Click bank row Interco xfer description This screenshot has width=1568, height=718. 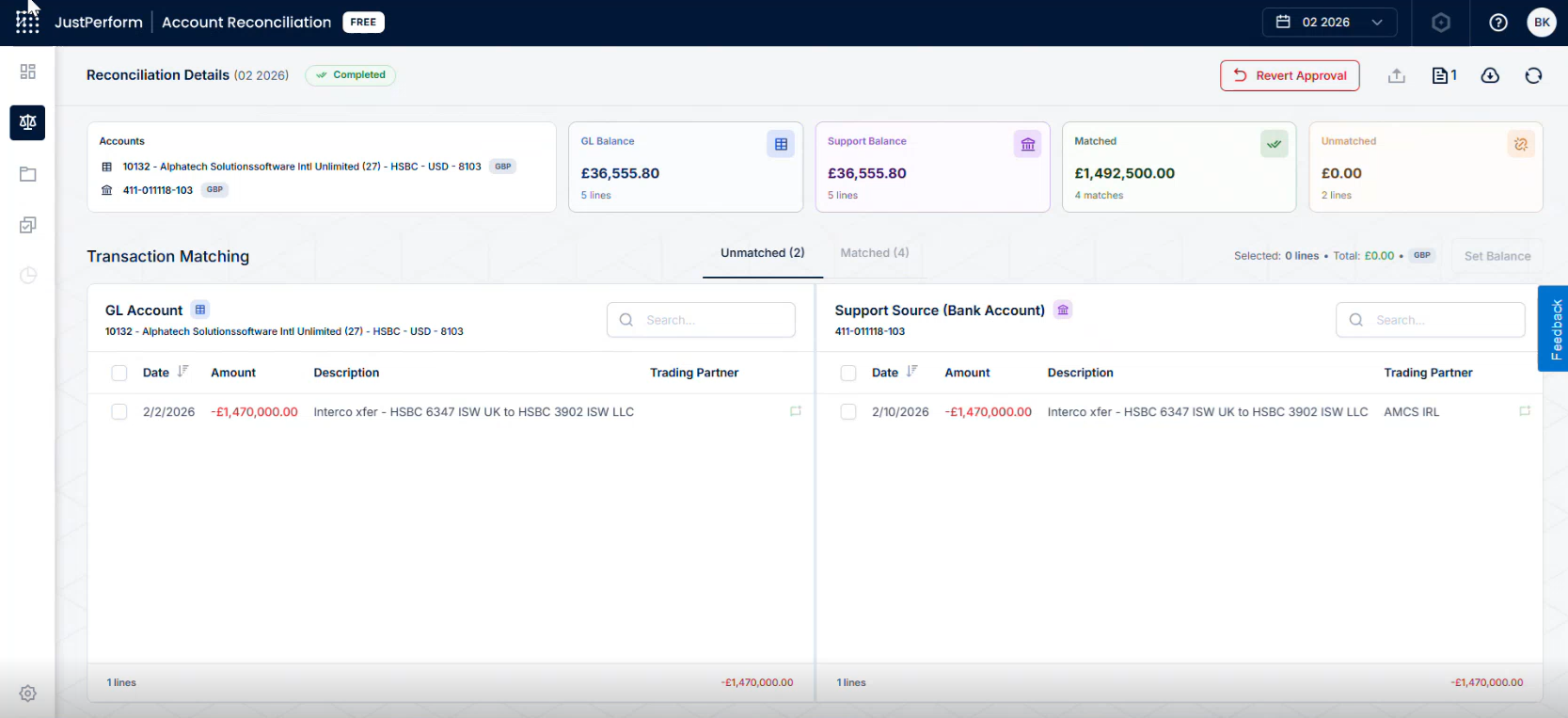click(1207, 412)
